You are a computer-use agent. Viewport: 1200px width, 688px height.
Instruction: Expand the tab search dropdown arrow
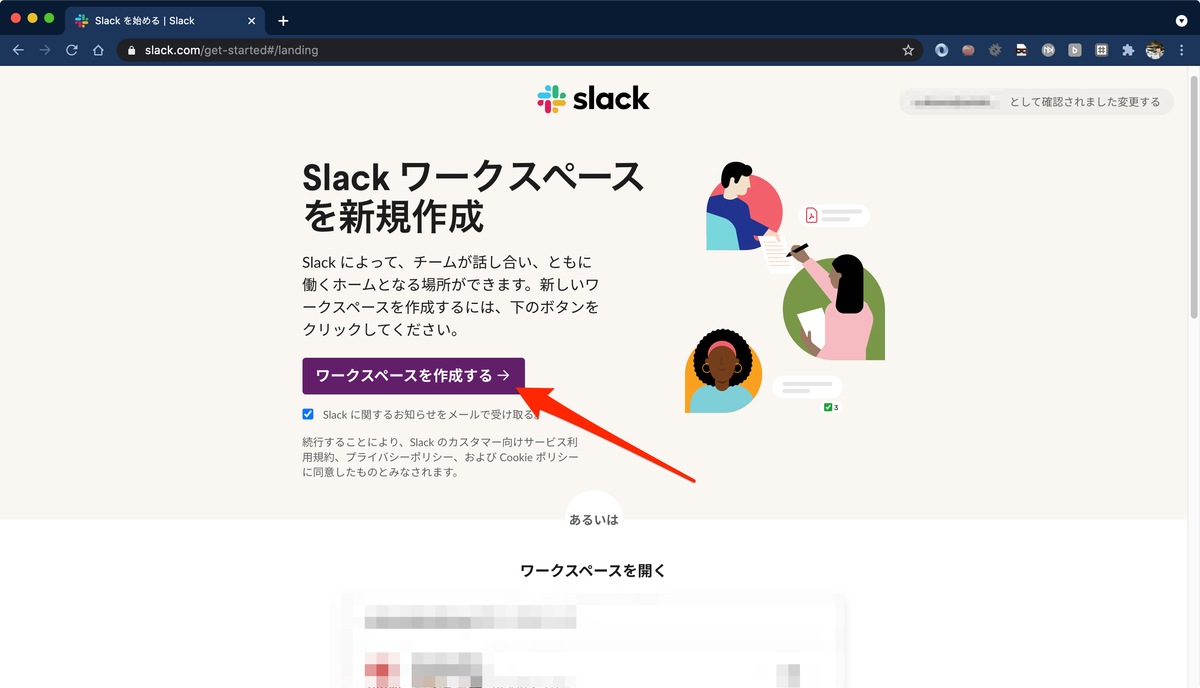tap(1181, 20)
